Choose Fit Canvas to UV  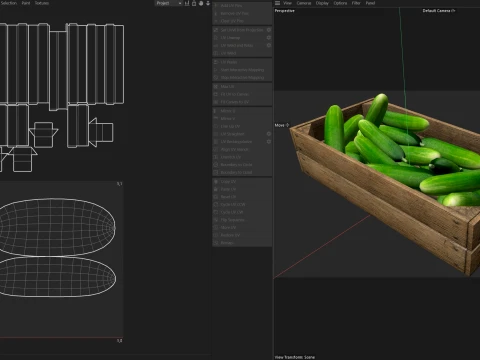click(242, 102)
